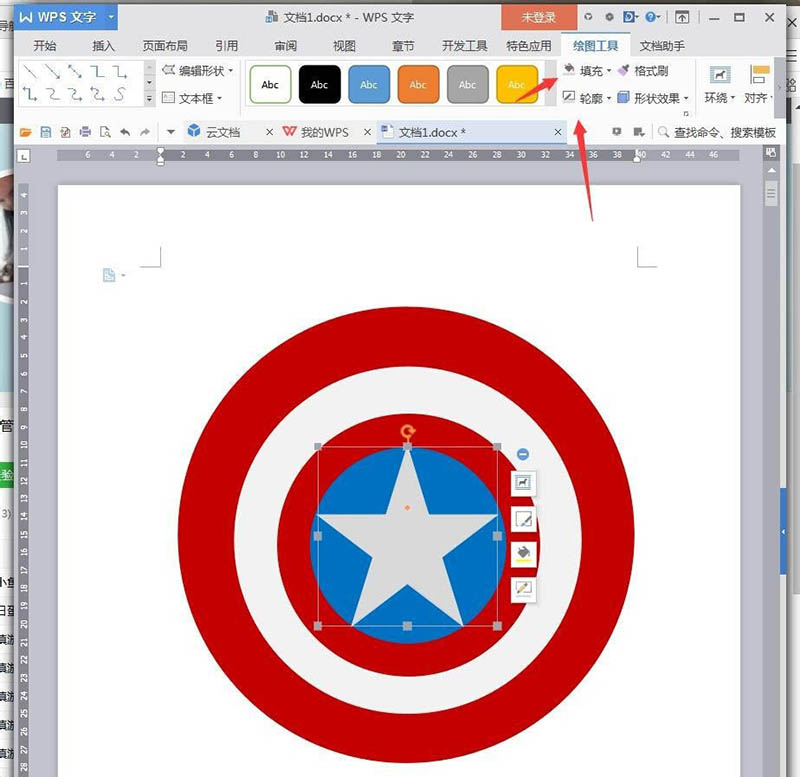Apply the orange Abc shape style swatch
This screenshot has width=800, height=777.
click(x=418, y=85)
